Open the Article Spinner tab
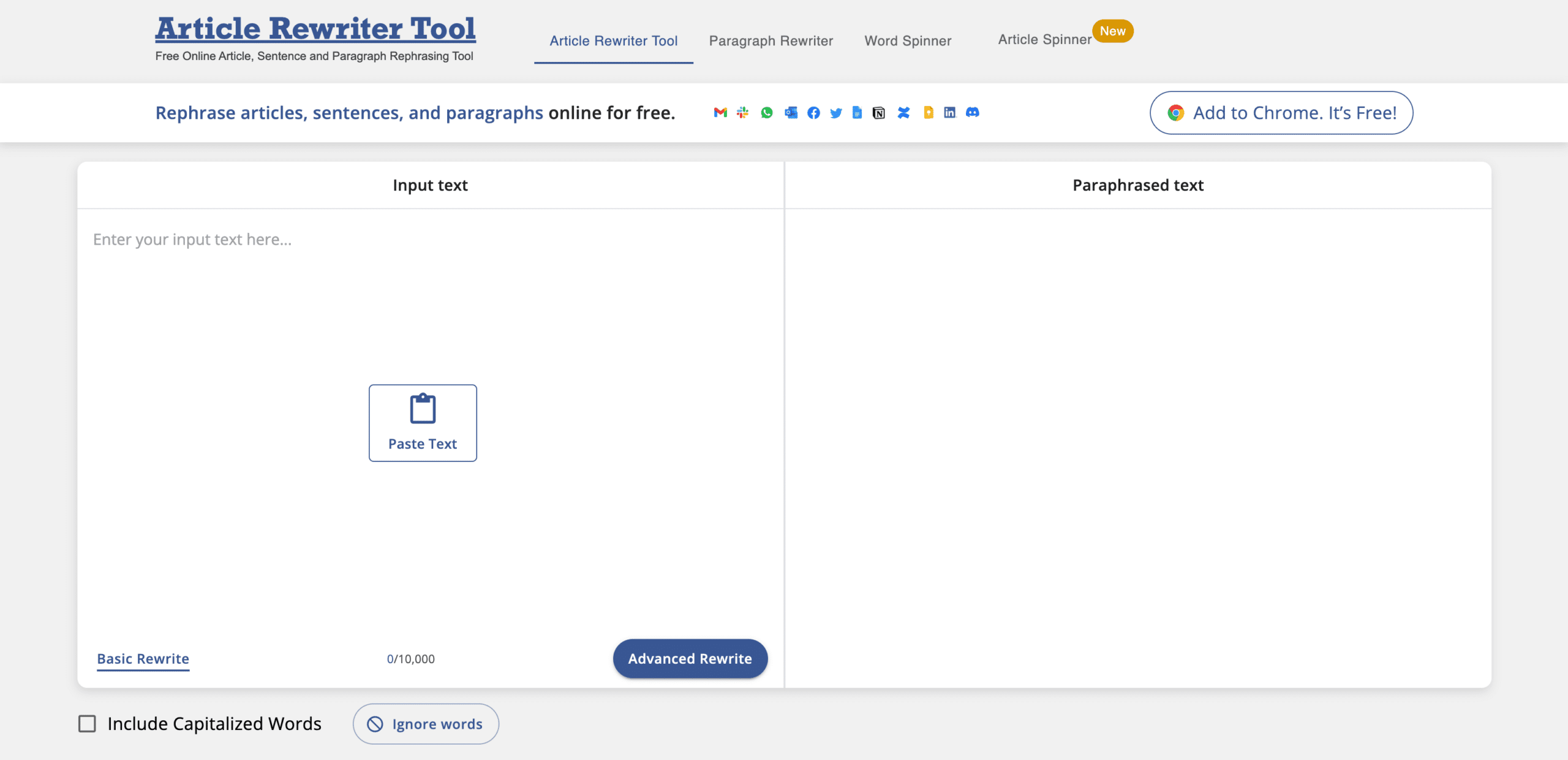The height and width of the screenshot is (760, 1568). [1044, 40]
